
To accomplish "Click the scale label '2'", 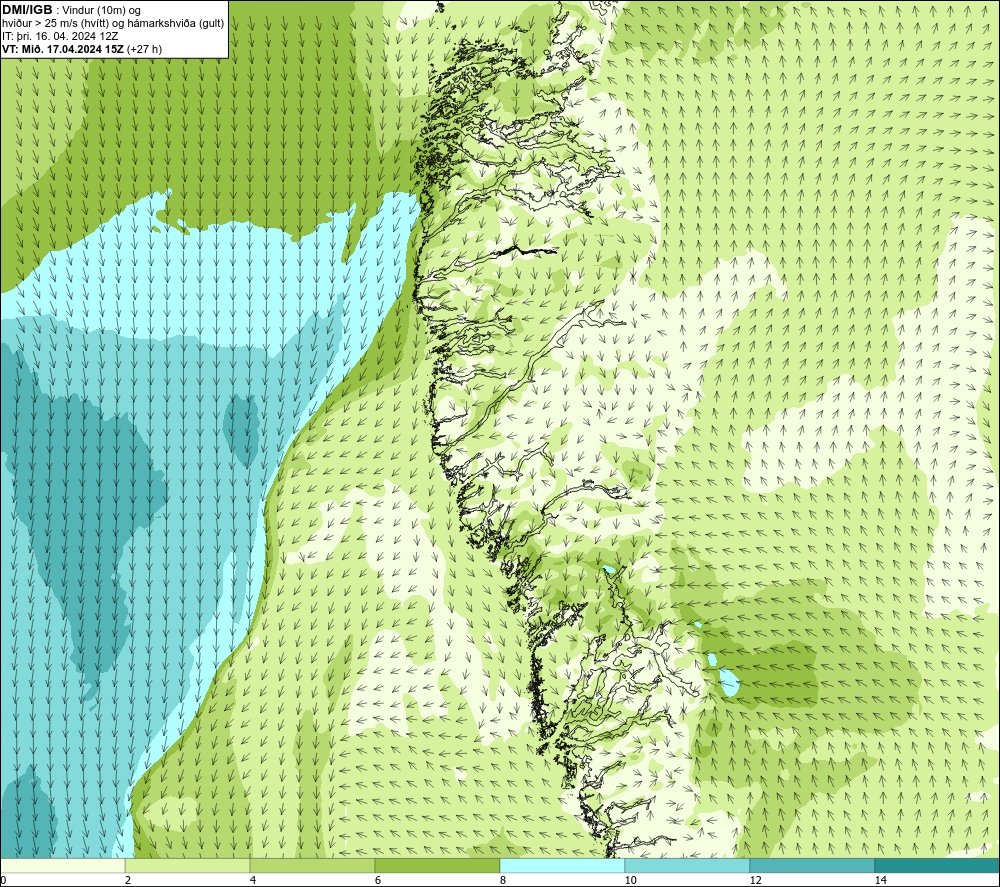I will [128, 881].
